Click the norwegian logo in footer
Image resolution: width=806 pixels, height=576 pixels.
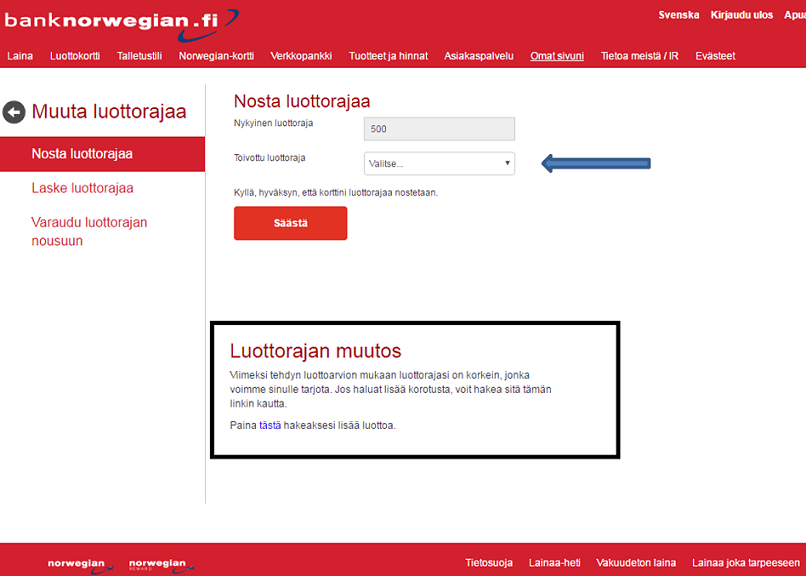click(x=80, y=565)
